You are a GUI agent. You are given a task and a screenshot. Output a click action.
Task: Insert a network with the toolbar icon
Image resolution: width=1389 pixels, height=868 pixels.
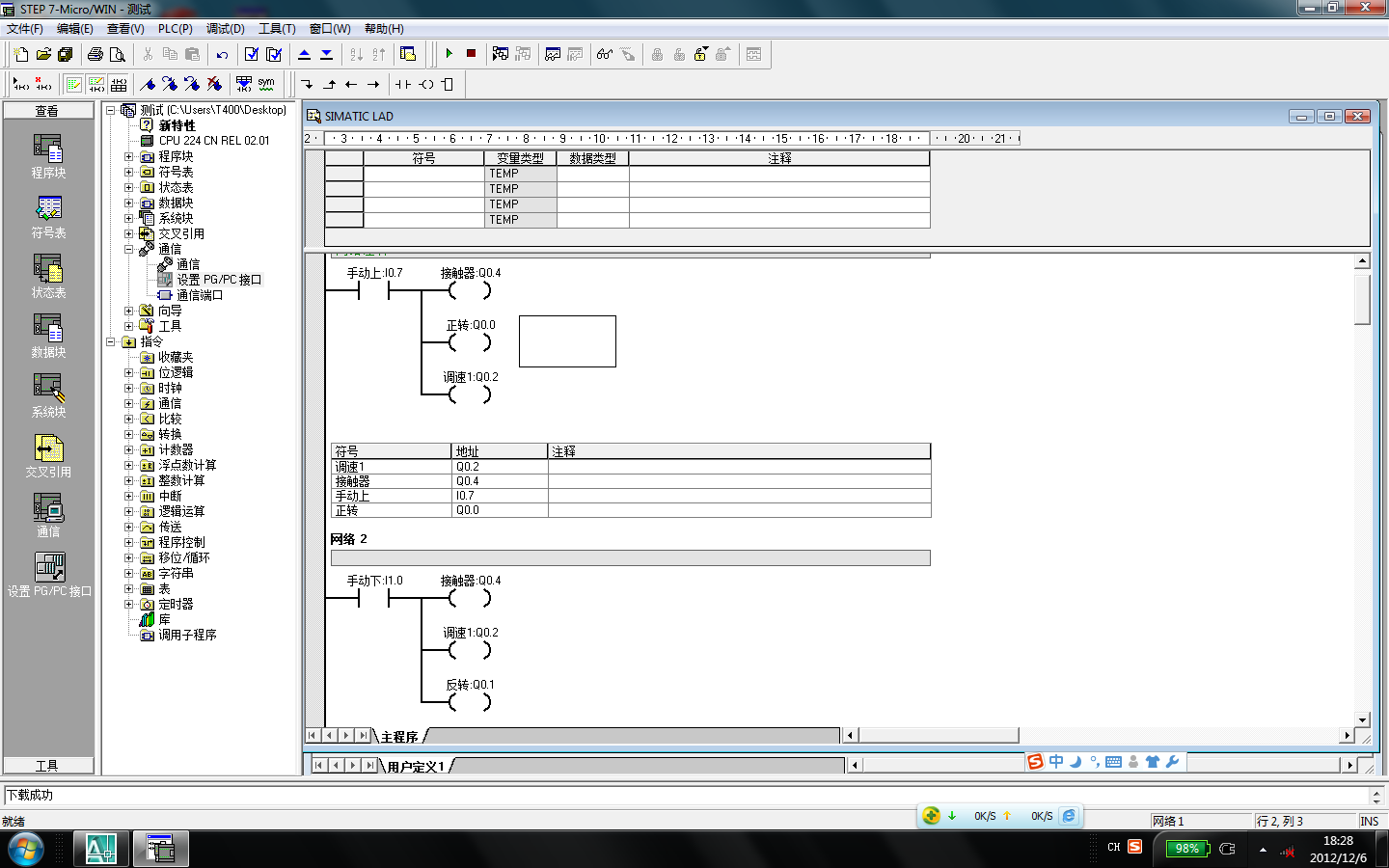[x=21, y=84]
